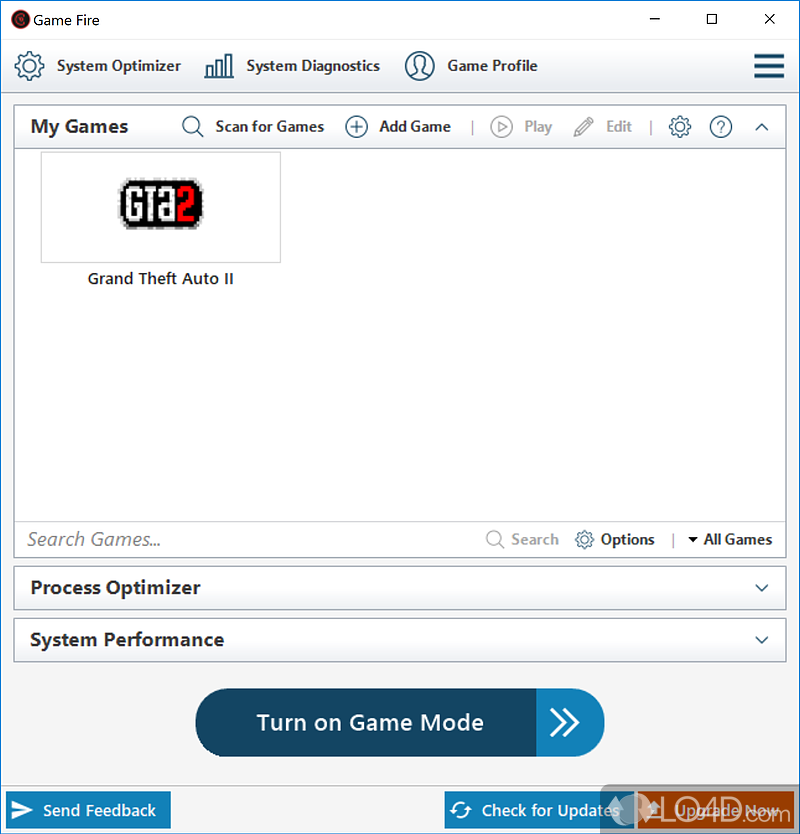Focus the Search Games input field
The height and width of the screenshot is (834, 800).
[x=247, y=539]
